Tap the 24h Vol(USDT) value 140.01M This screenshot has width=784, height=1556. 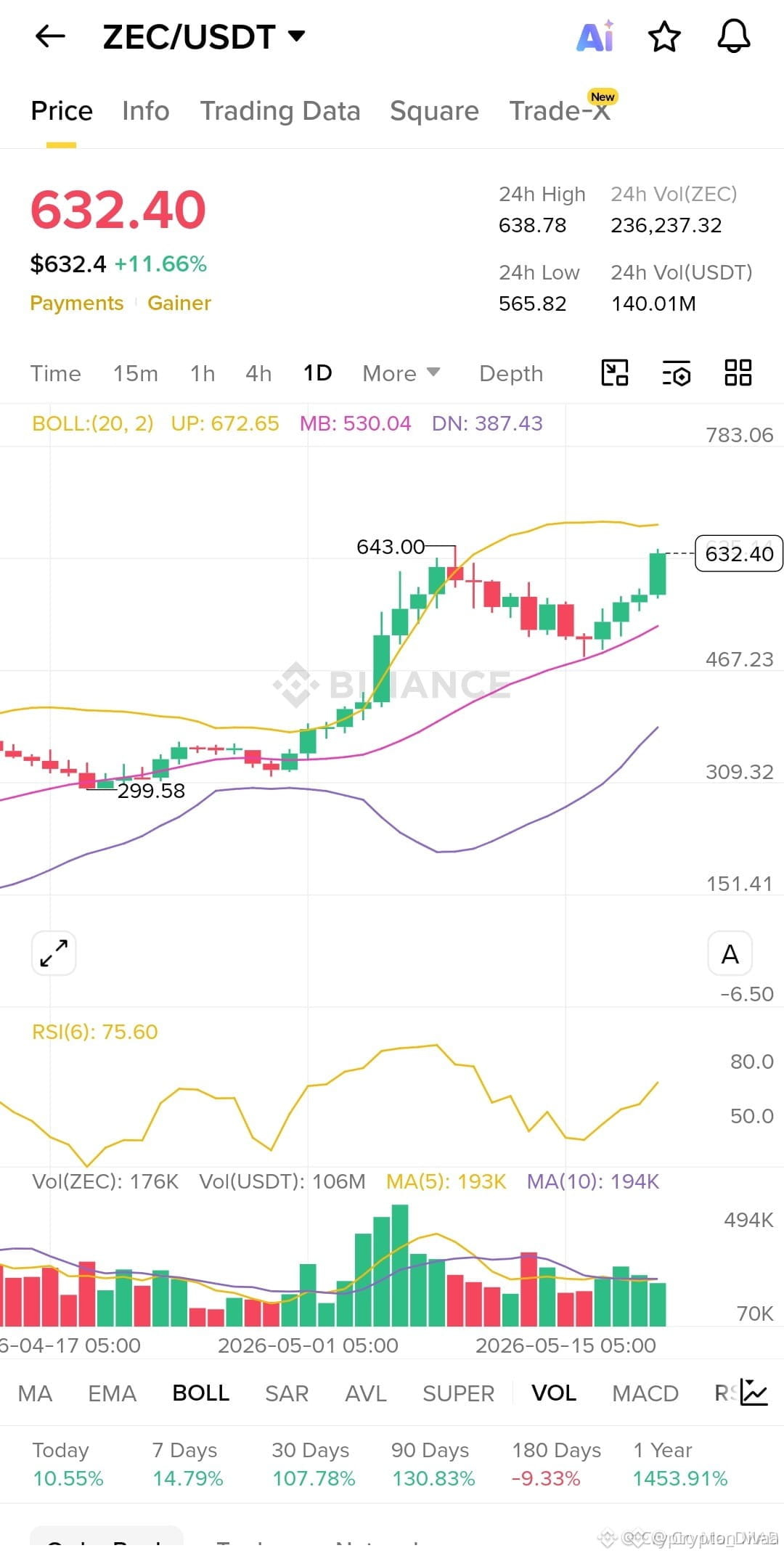tap(653, 304)
